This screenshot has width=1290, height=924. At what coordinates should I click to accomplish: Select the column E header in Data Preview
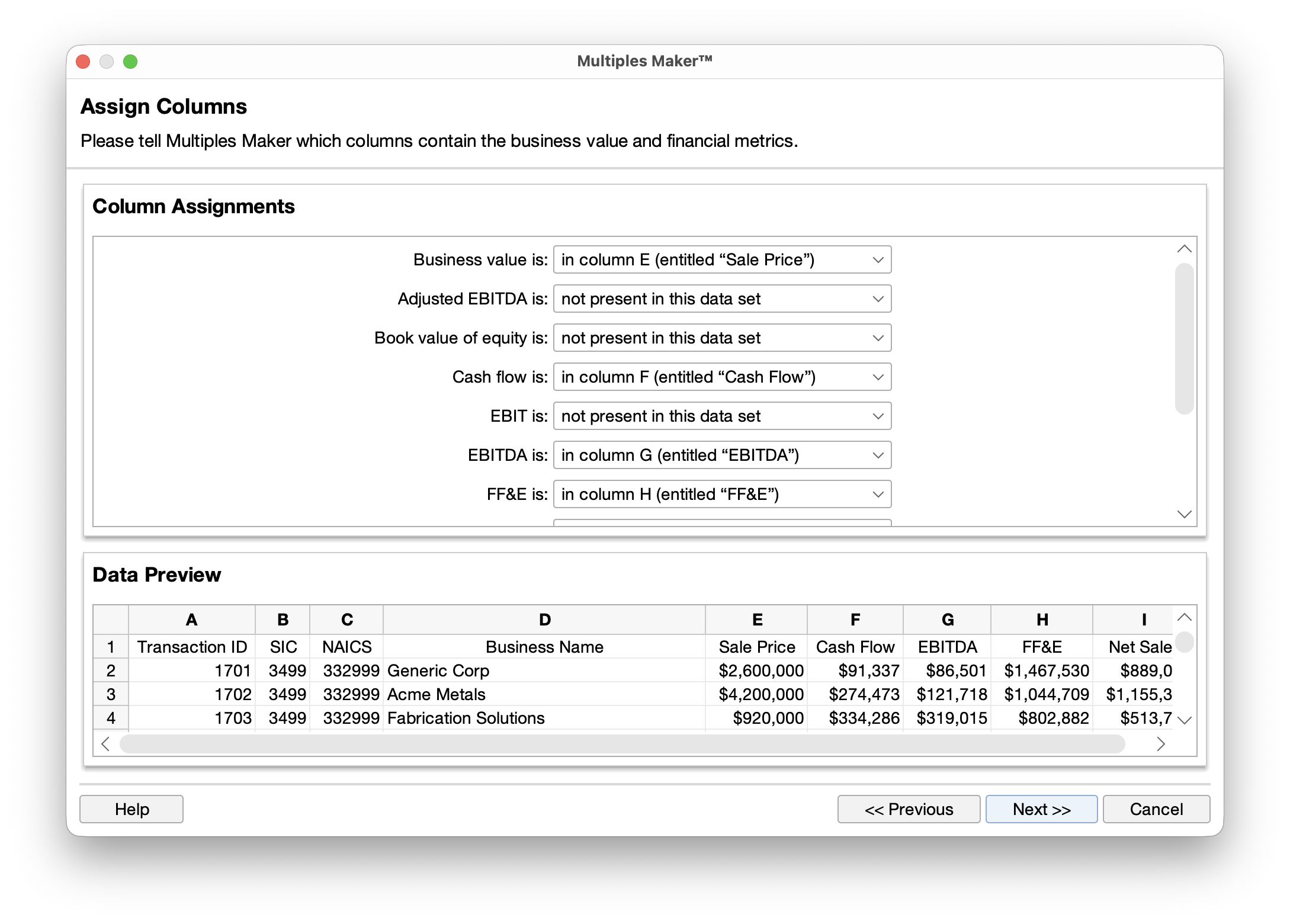pyautogui.click(x=756, y=620)
